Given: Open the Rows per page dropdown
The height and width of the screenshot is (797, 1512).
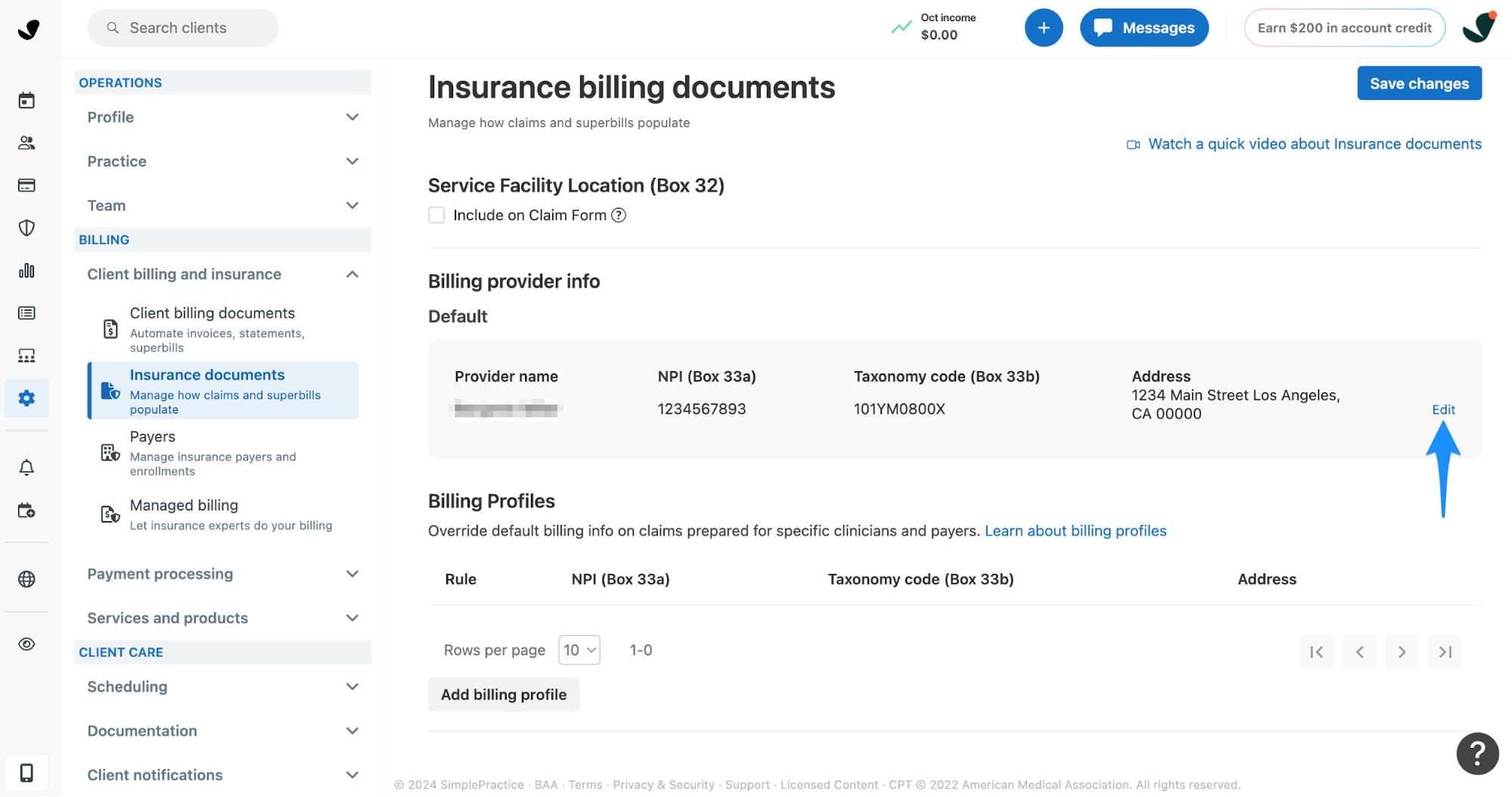Looking at the screenshot, I should (579, 650).
